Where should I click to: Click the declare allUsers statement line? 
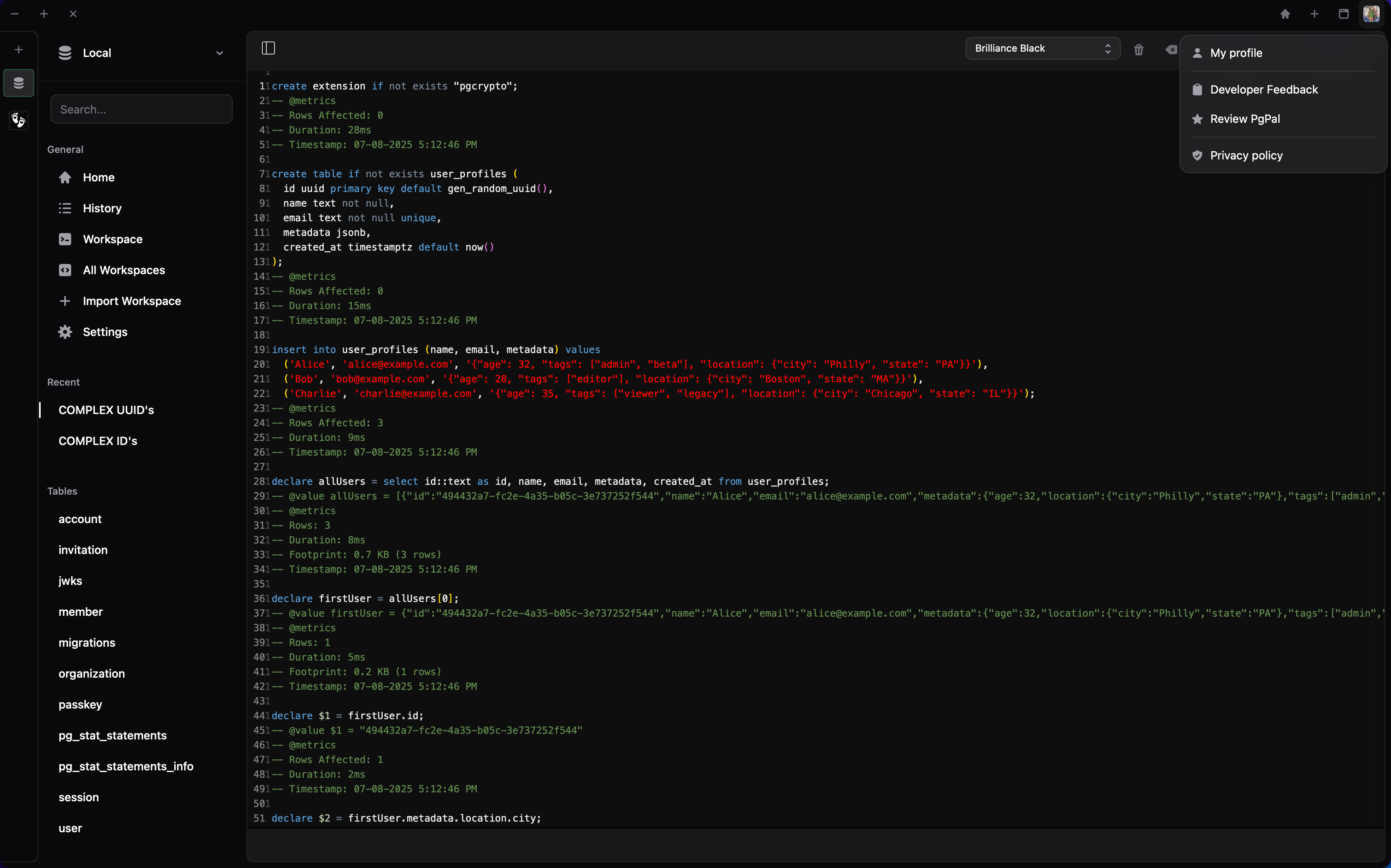pyautogui.click(x=550, y=482)
